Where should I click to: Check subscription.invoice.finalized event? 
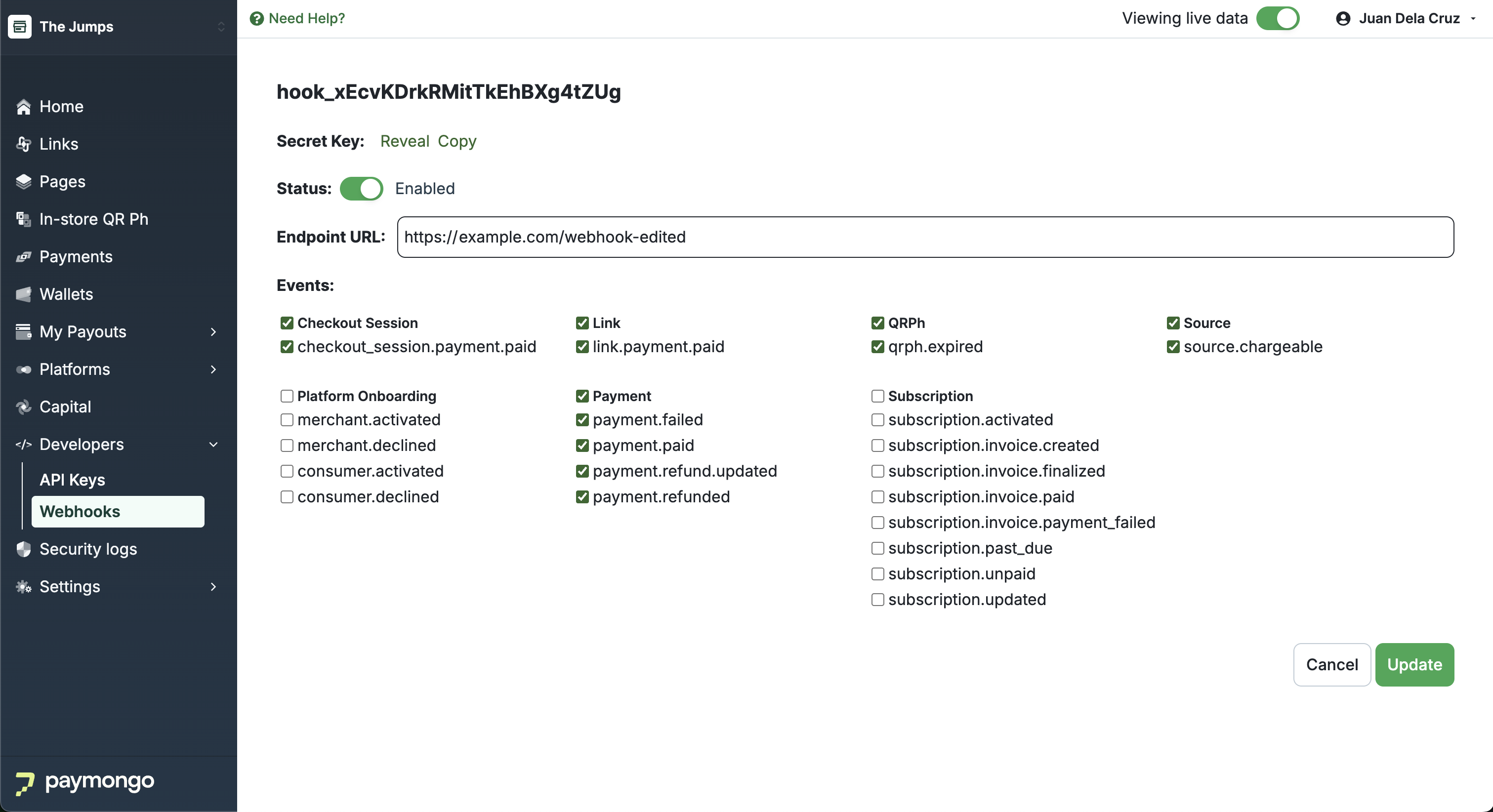click(878, 471)
